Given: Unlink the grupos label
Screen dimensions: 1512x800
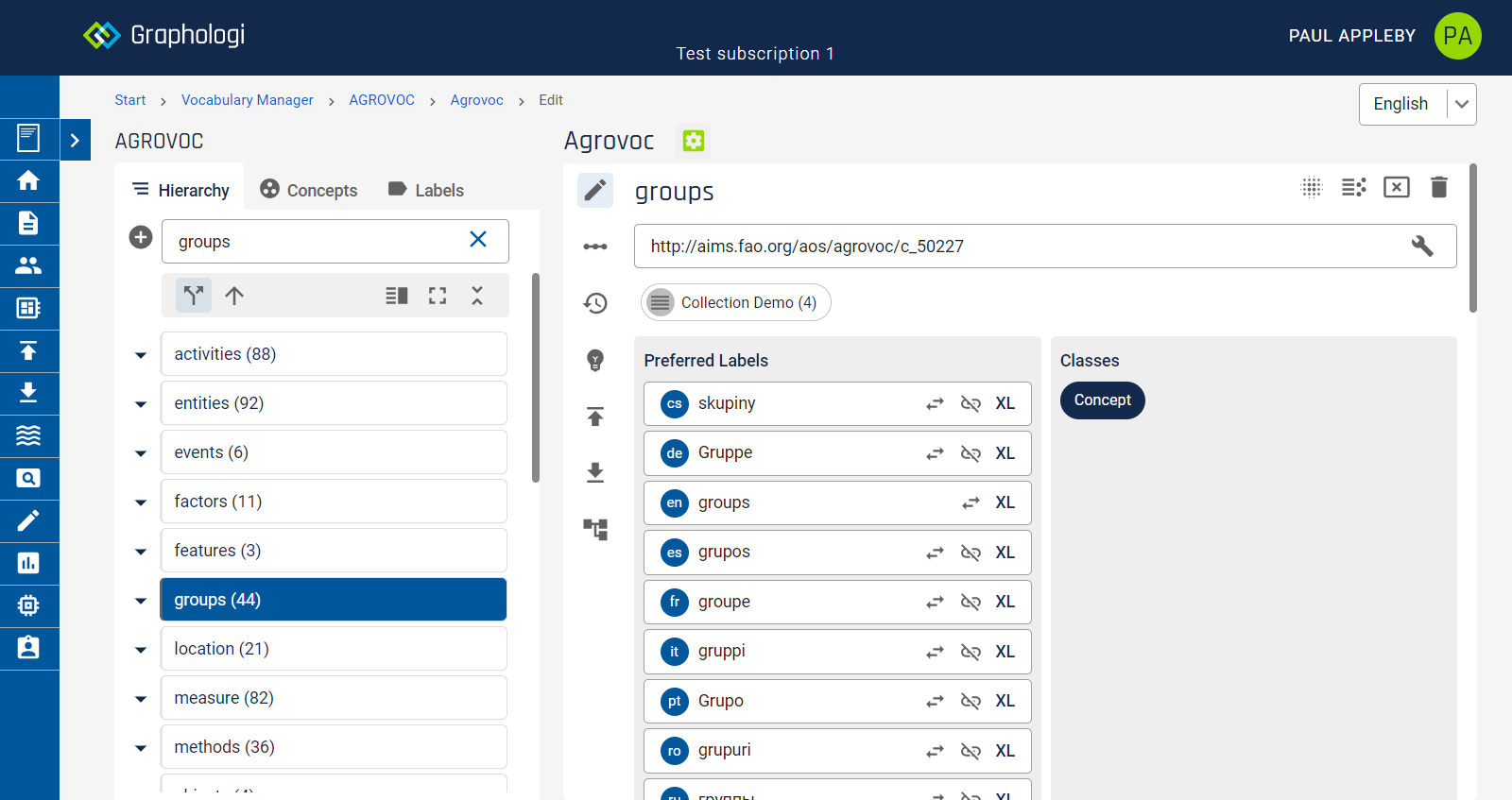Looking at the screenshot, I should click(x=971, y=553).
